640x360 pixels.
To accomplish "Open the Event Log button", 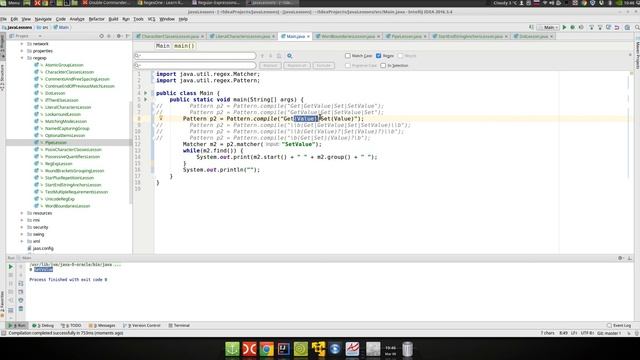I will [x=619, y=325].
